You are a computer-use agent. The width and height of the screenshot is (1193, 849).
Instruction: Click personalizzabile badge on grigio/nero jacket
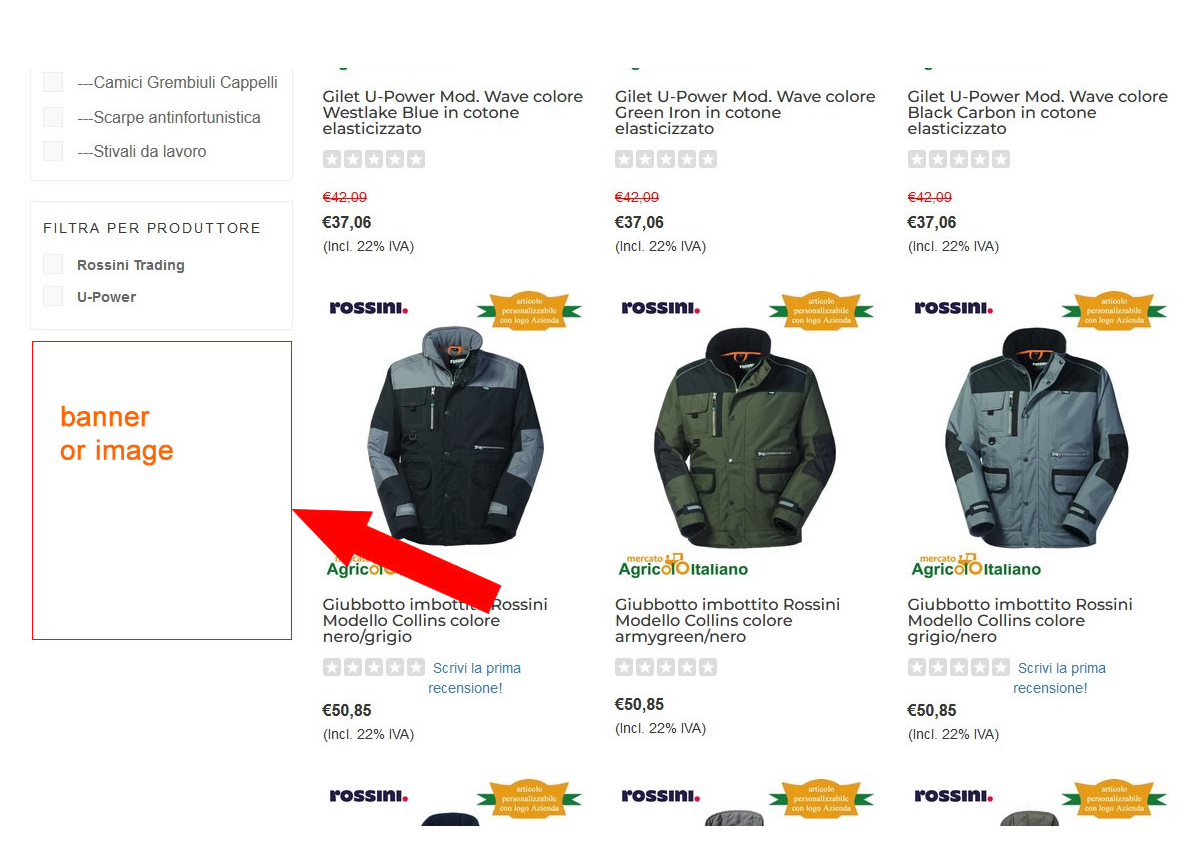[x=1114, y=310]
